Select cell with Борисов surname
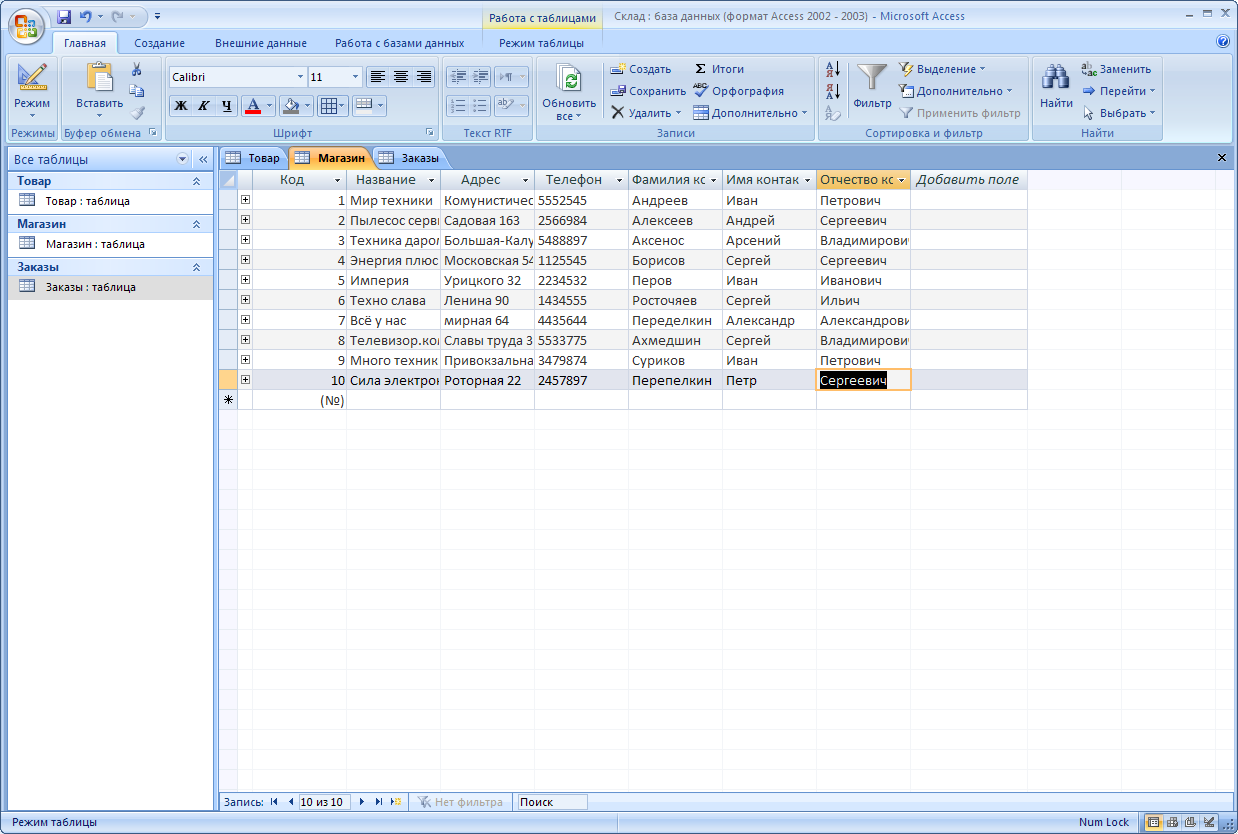This screenshot has height=834, width=1238. (675, 260)
